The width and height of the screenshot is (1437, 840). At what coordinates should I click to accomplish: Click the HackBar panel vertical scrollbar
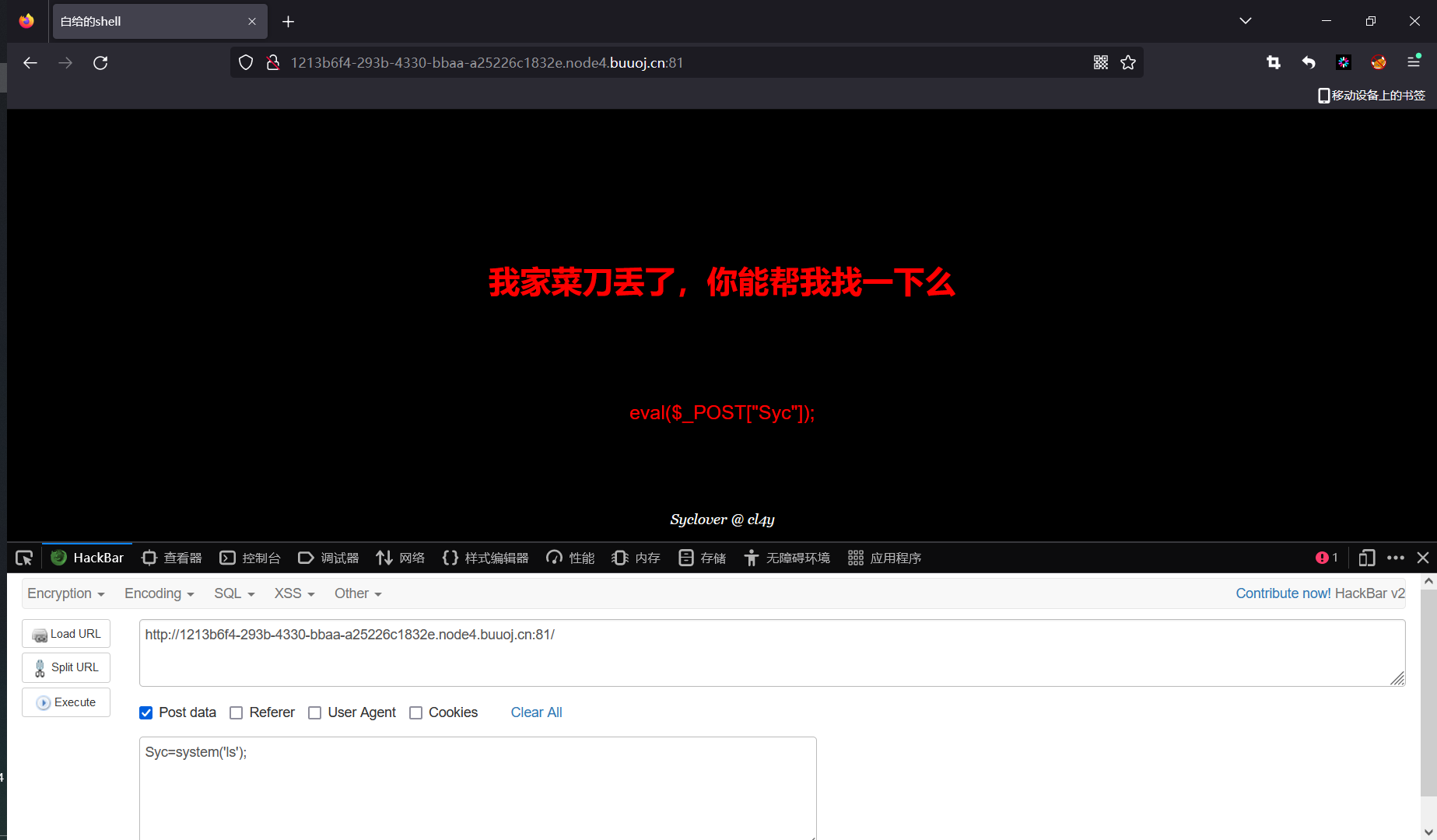1428,692
